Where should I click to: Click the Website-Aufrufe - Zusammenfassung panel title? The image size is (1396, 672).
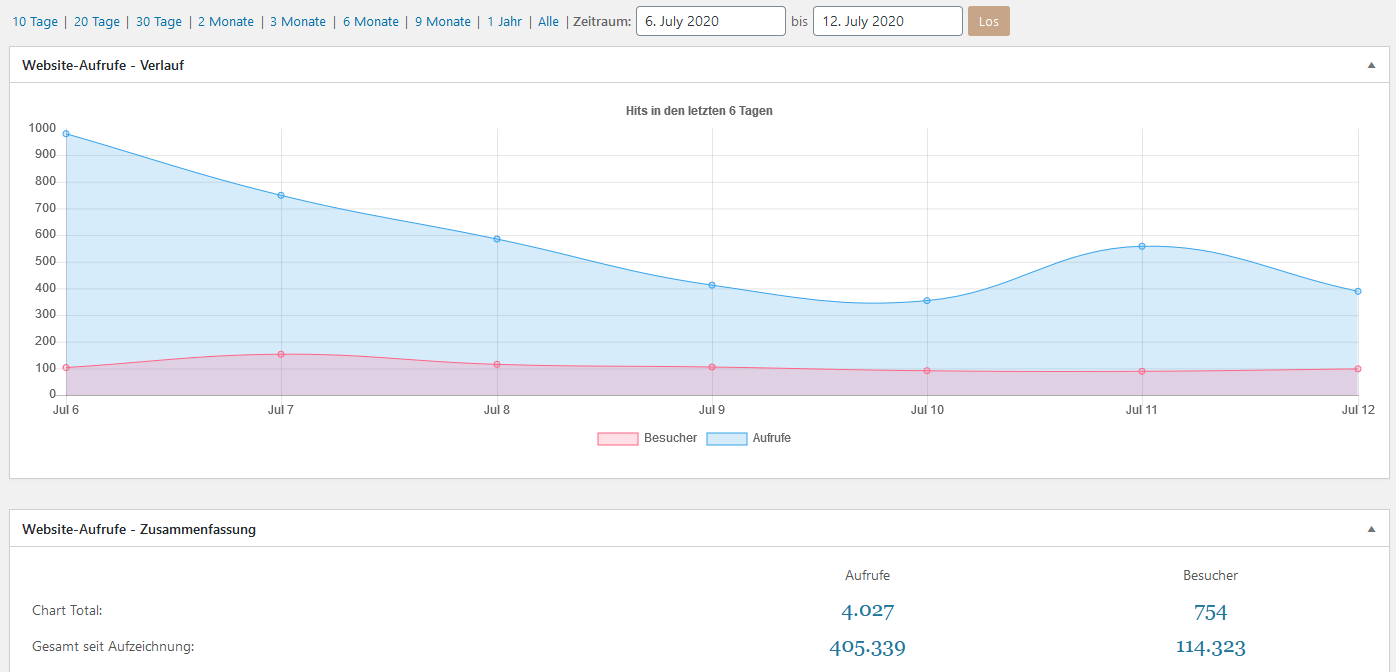pyautogui.click(x=139, y=529)
